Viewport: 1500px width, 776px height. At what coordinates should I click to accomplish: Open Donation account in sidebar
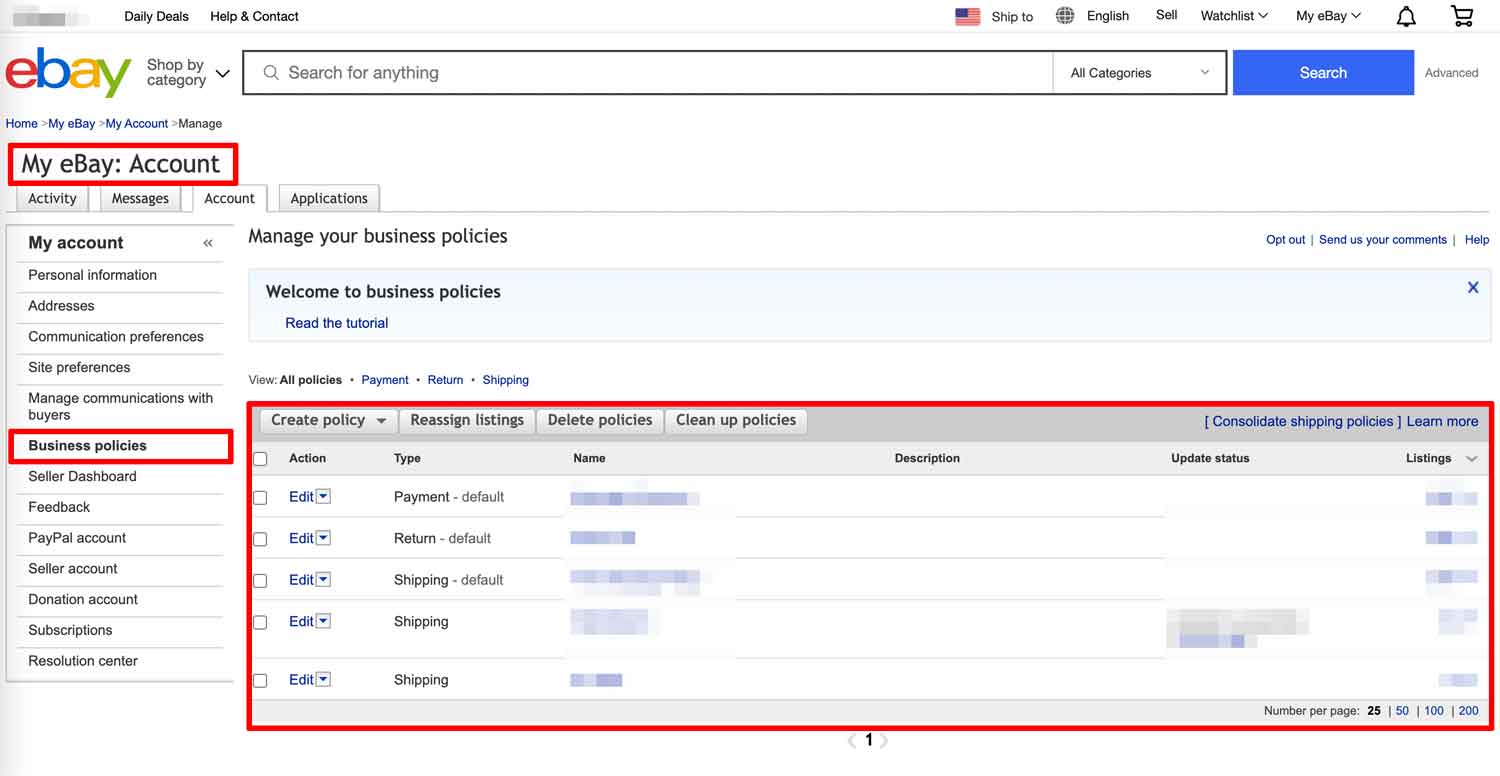(x=83, y=600)
